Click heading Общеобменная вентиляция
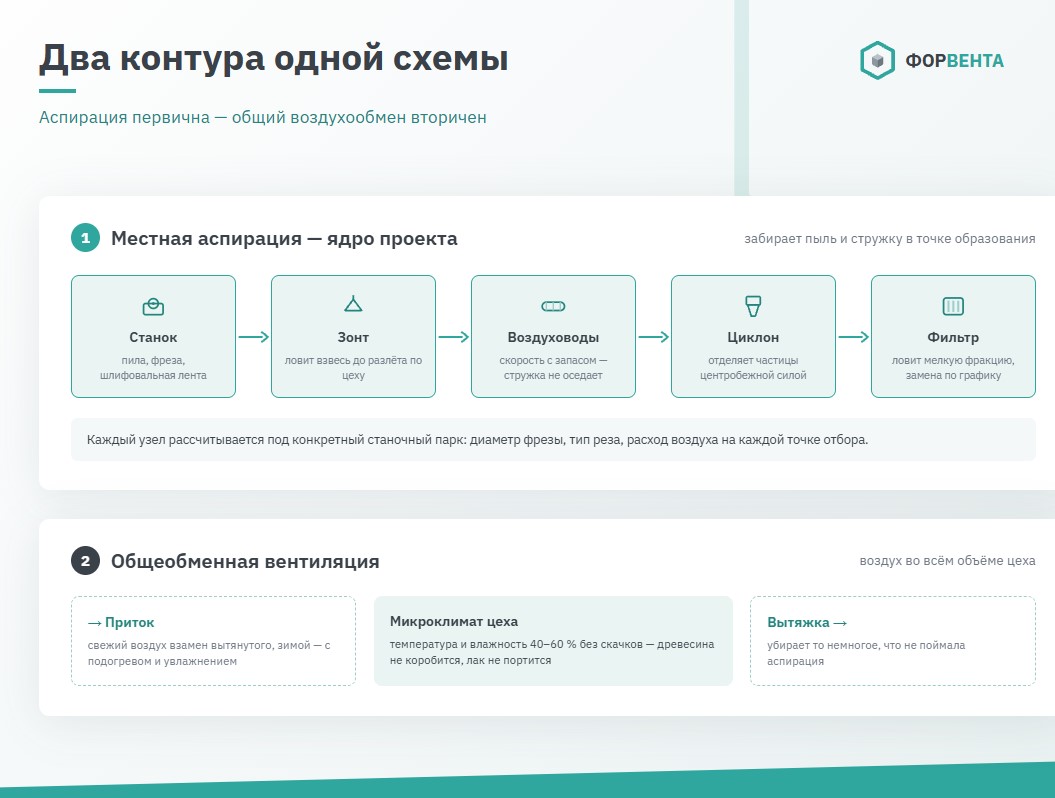Screen dimensions: 1055x798 [x=245, y=561]
